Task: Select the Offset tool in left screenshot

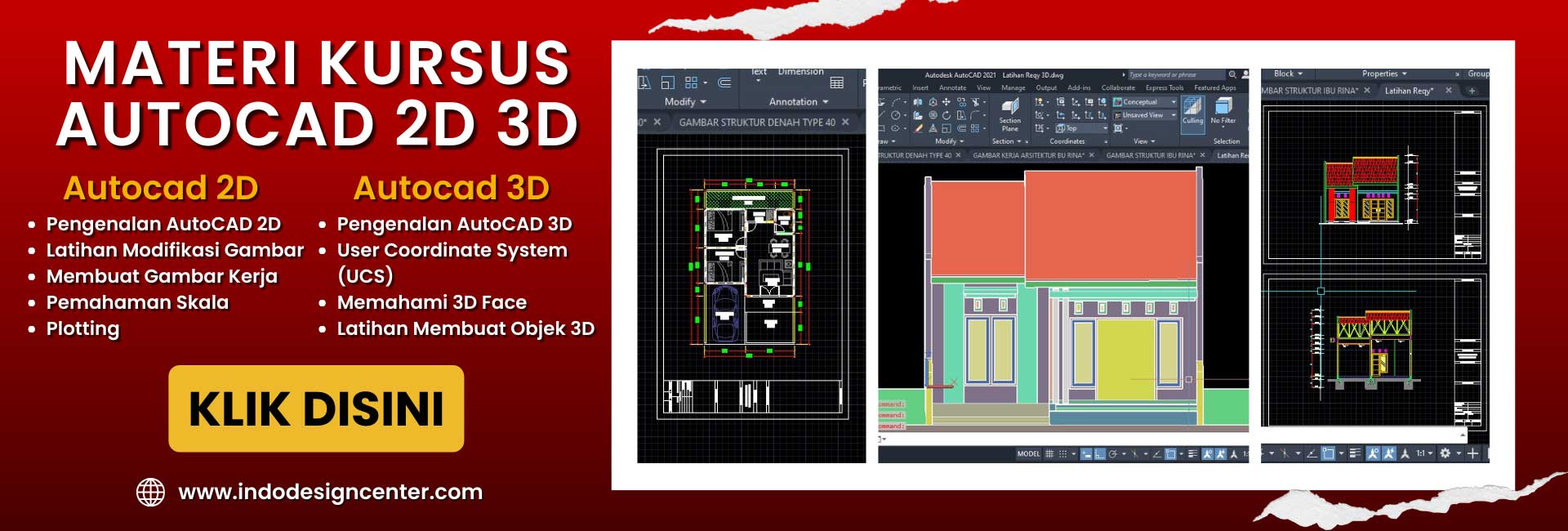Action: (x=724, y=83)
